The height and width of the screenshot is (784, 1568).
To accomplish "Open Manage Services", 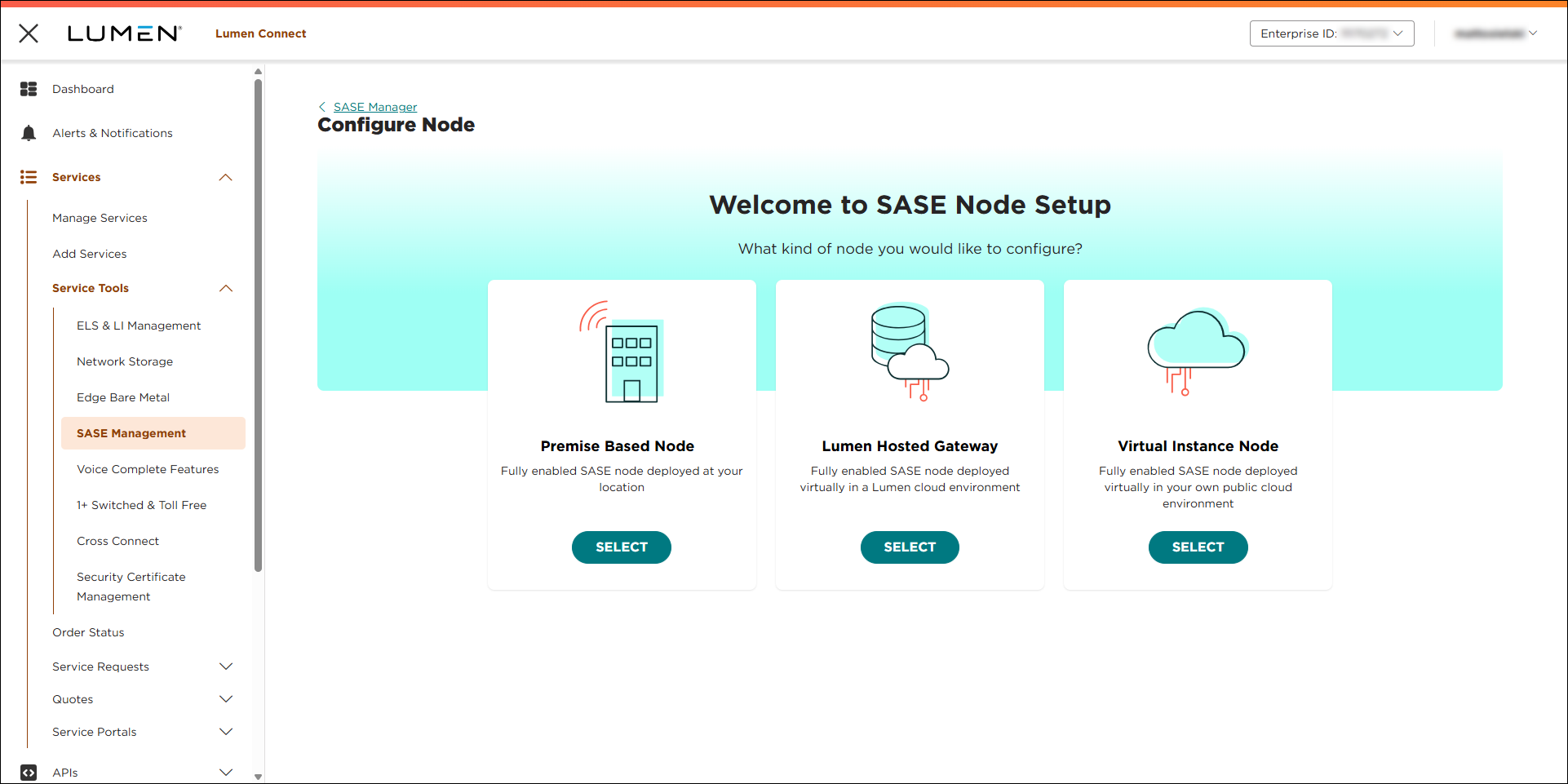I will coord(100,218).
